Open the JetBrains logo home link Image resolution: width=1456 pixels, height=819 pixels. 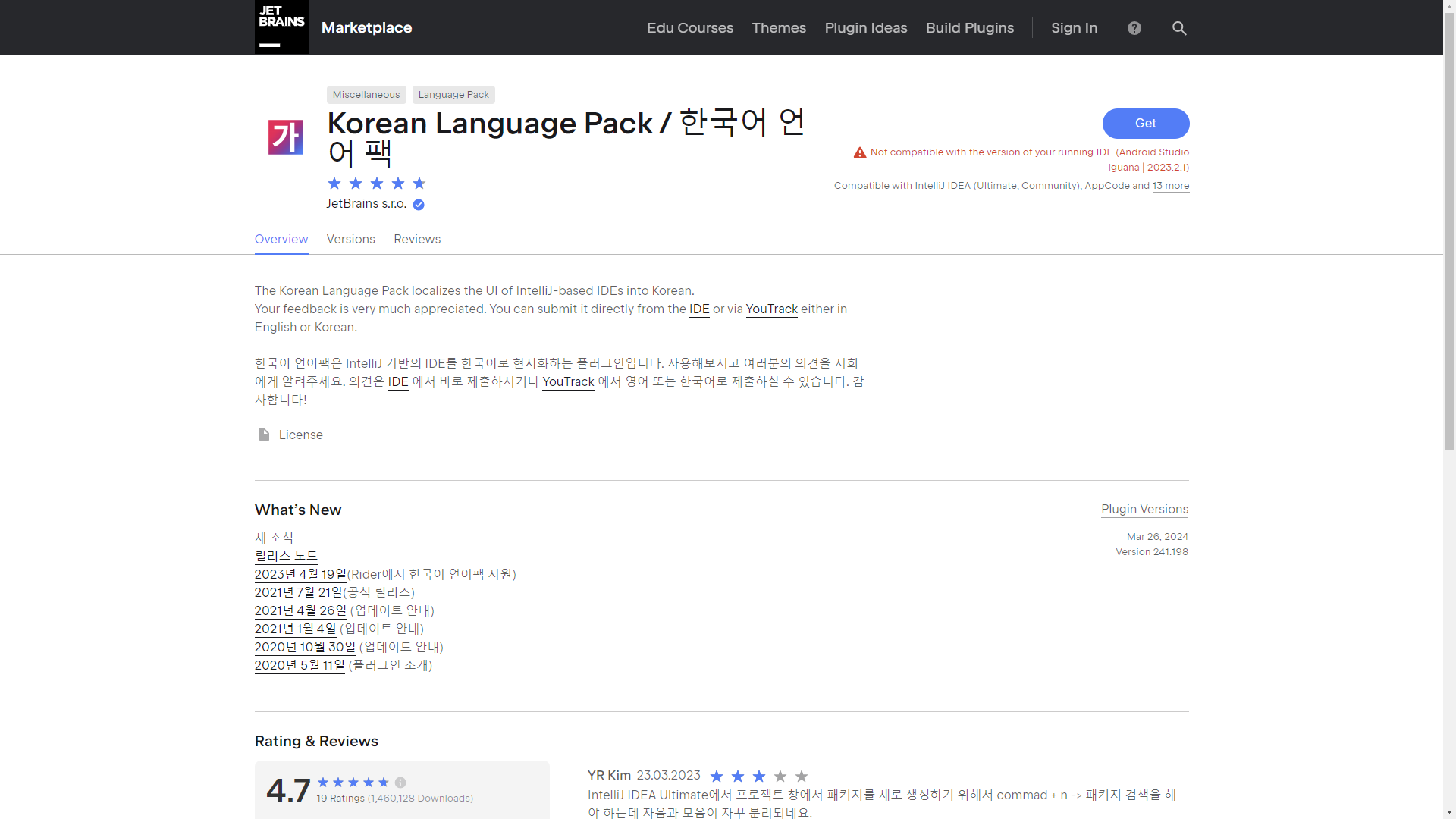point(281,27)
